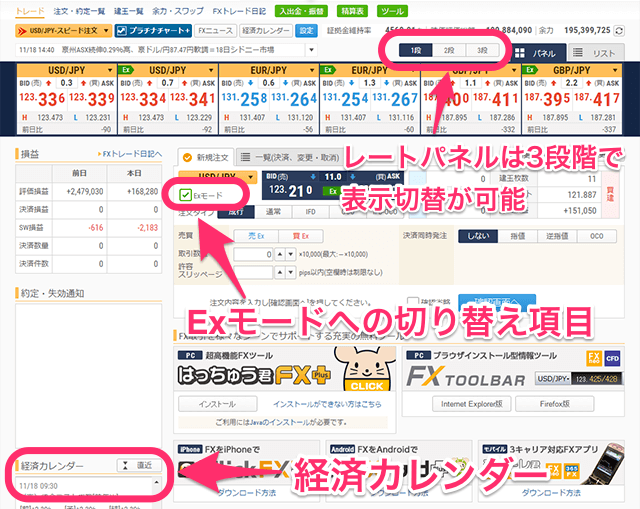Switch rate panel to 1段 display
Image resolution: width=640 pixels, height=509 pixels.
click(416, 50)
